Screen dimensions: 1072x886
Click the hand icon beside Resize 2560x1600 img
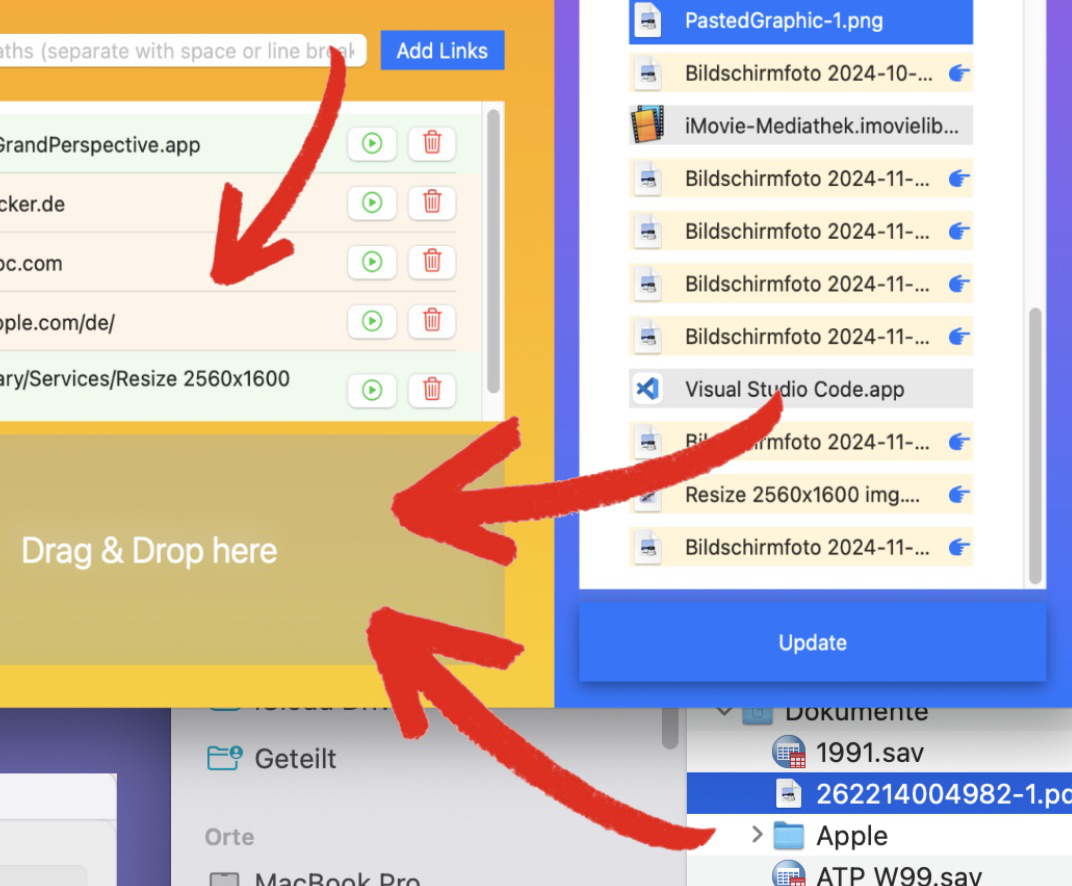click(x=959, y=494)
